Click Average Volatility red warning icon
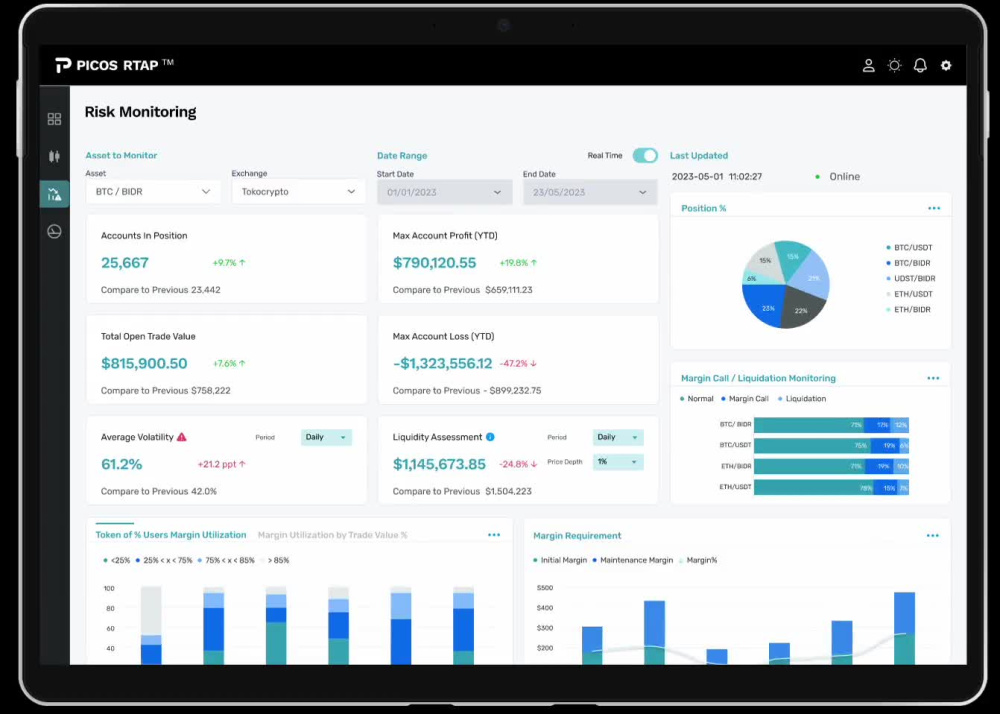Screen dimensions: 1000x714 (x=182, y=437)
